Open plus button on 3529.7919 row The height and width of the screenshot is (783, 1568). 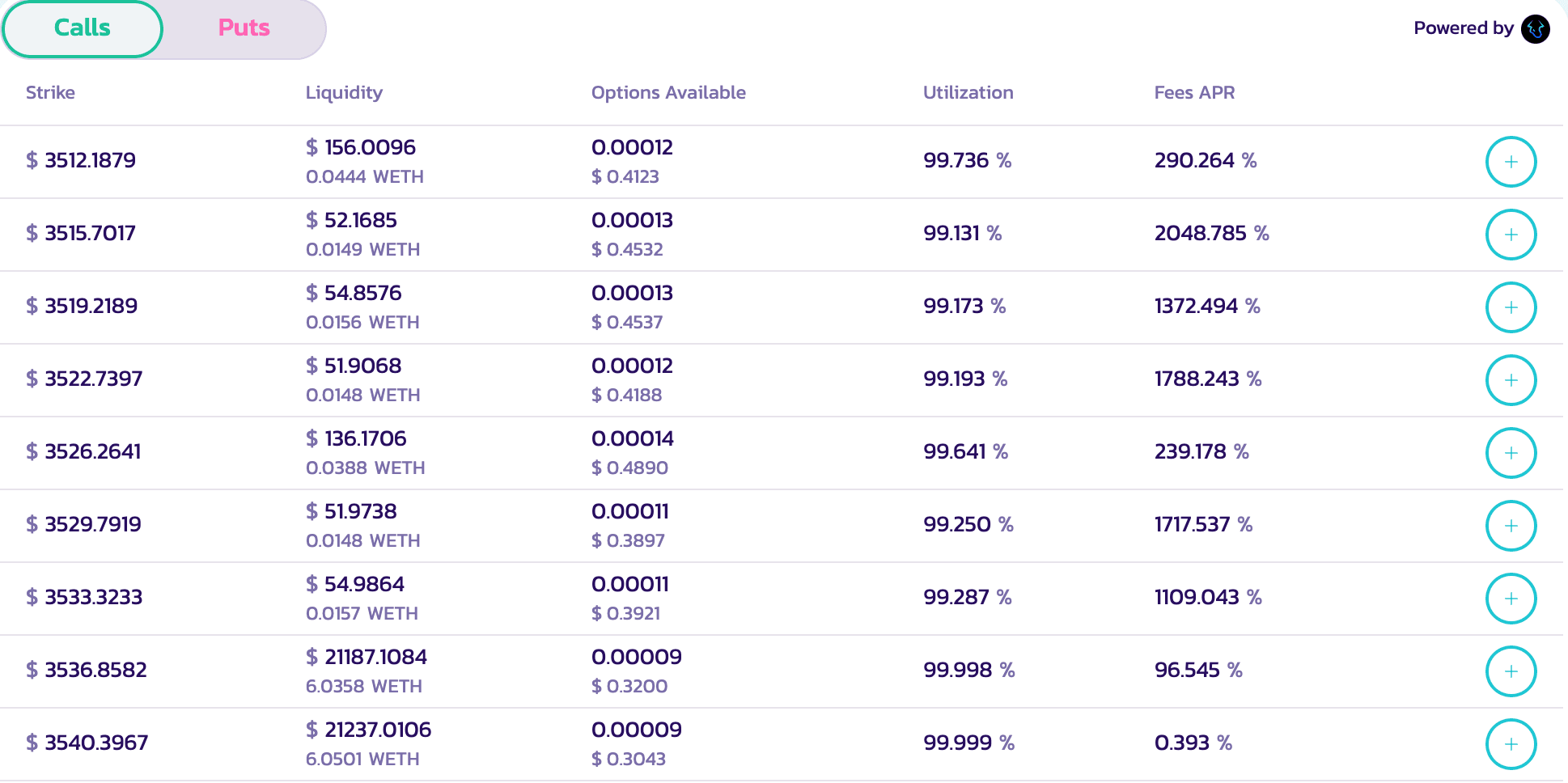click(1510, 526)
